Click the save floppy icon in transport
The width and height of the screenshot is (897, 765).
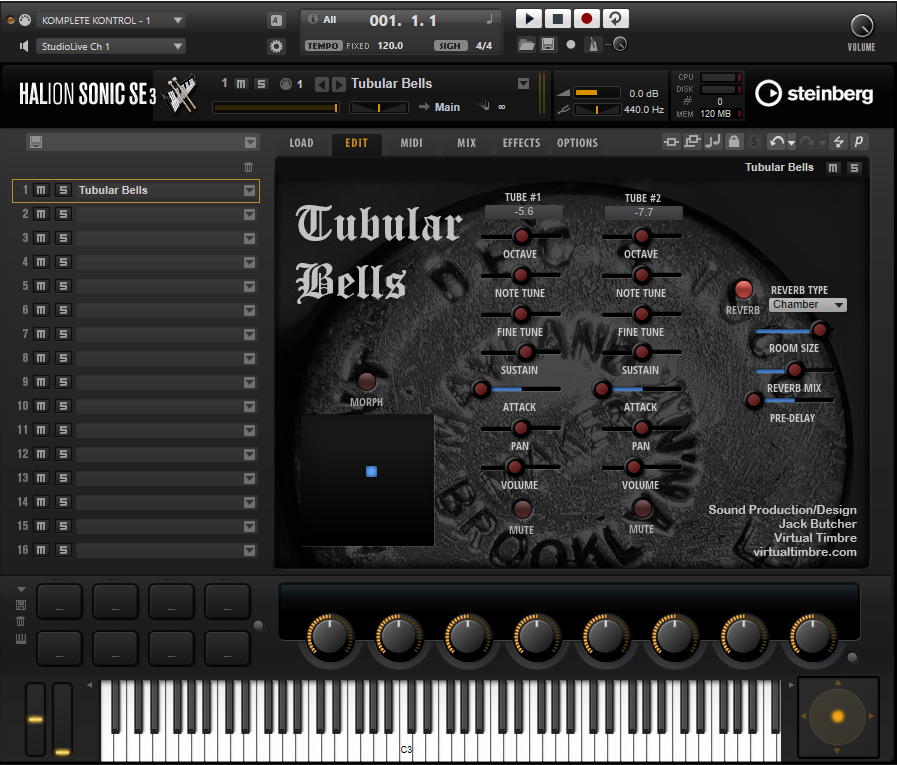point(547,45)
